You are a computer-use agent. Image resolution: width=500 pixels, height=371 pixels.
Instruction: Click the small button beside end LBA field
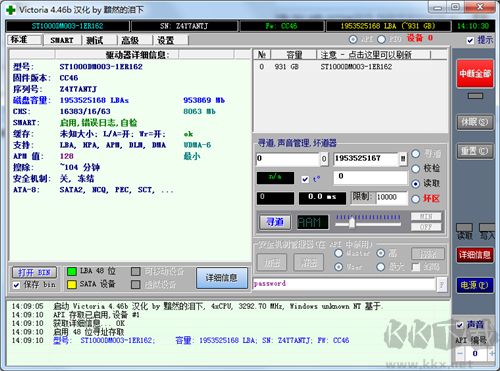403,159
